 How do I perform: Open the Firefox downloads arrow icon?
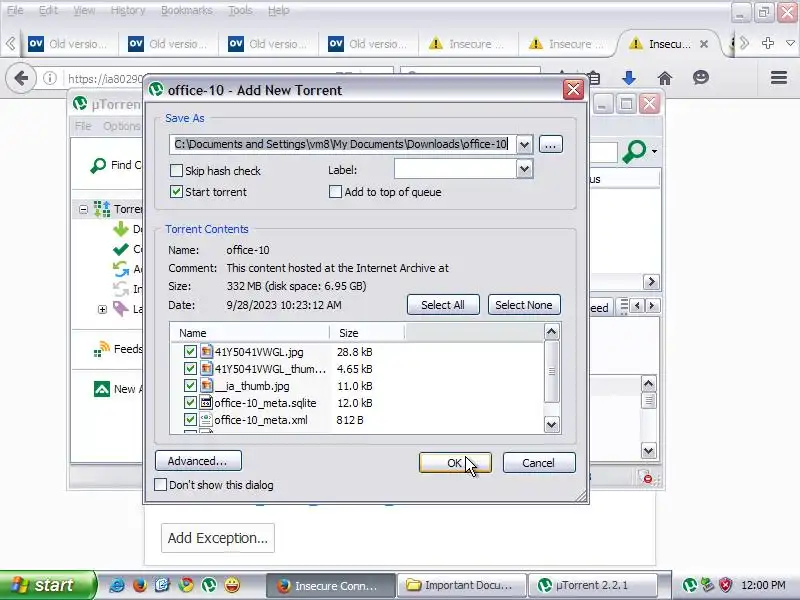629,78
